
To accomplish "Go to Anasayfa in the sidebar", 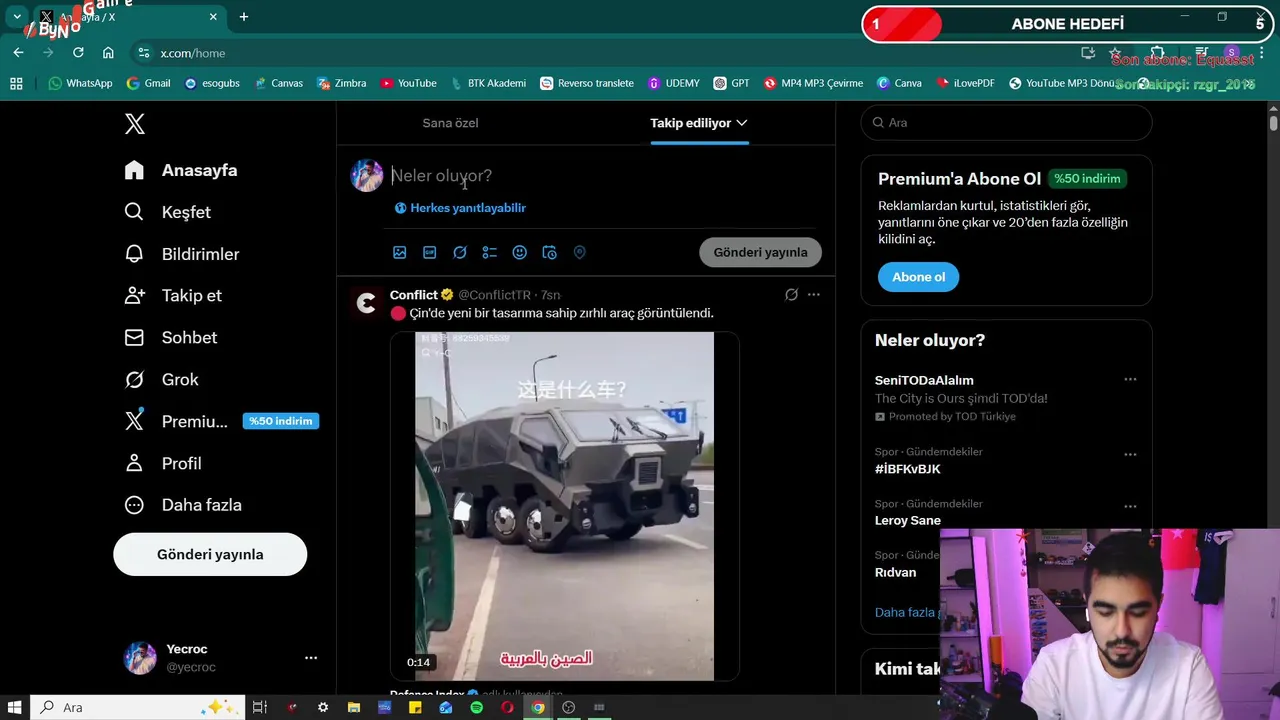I will 181,170.
